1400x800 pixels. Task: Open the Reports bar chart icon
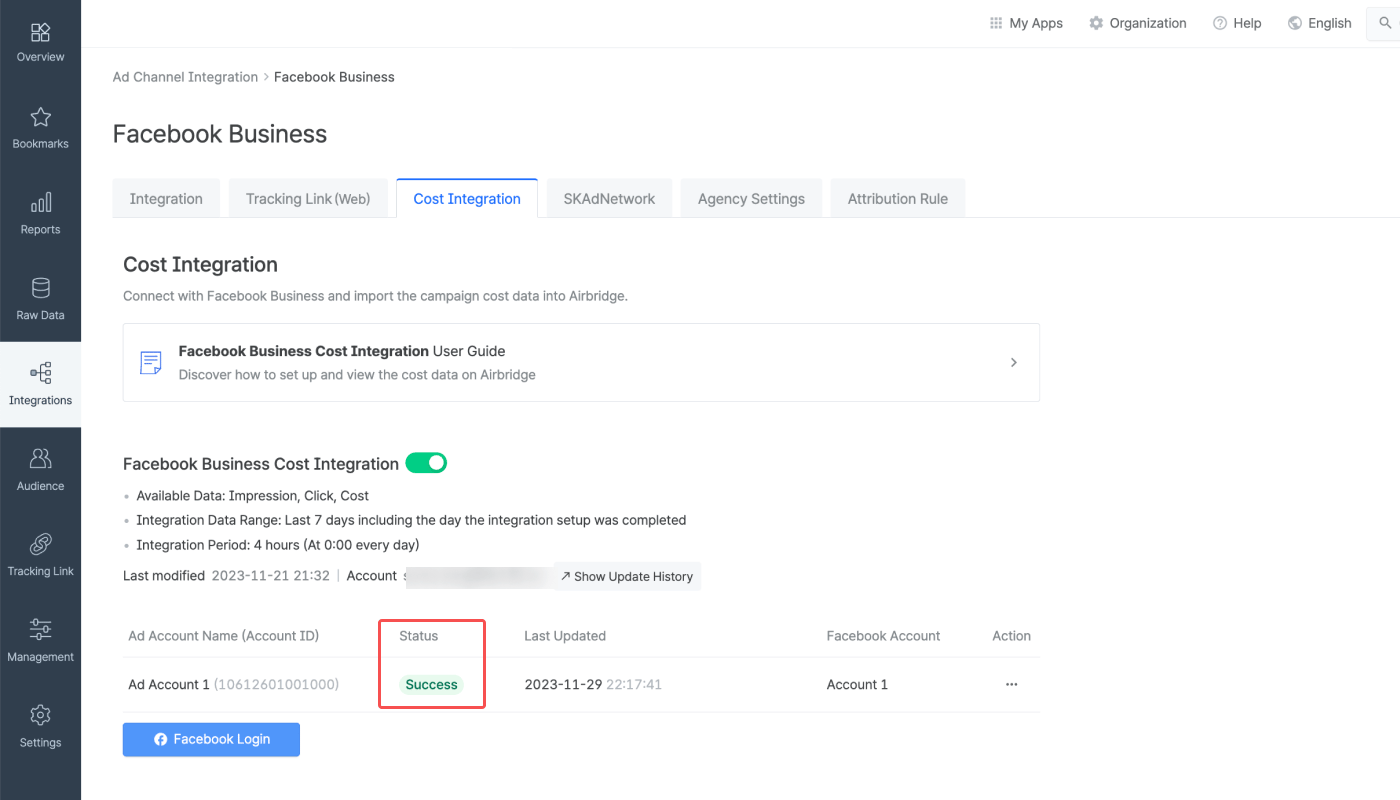40,203
